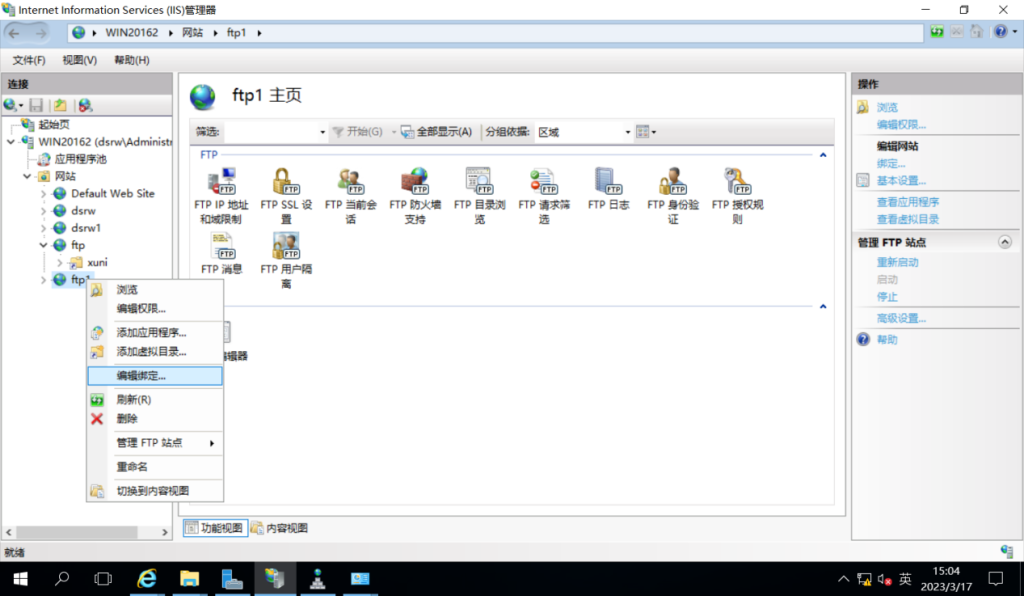Click 查看虚拟目录 link
1024x596 pixels.
pos(908,219)
